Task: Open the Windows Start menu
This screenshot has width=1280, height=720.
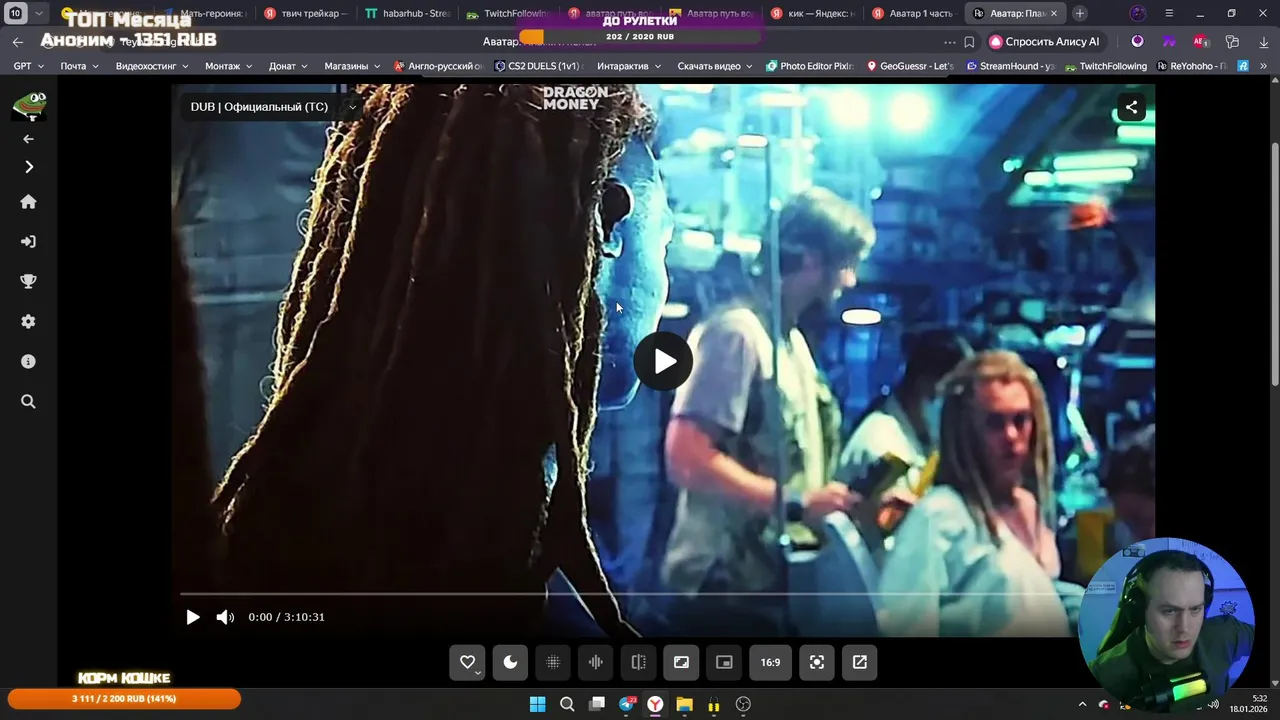Action: tap(537, 704)
